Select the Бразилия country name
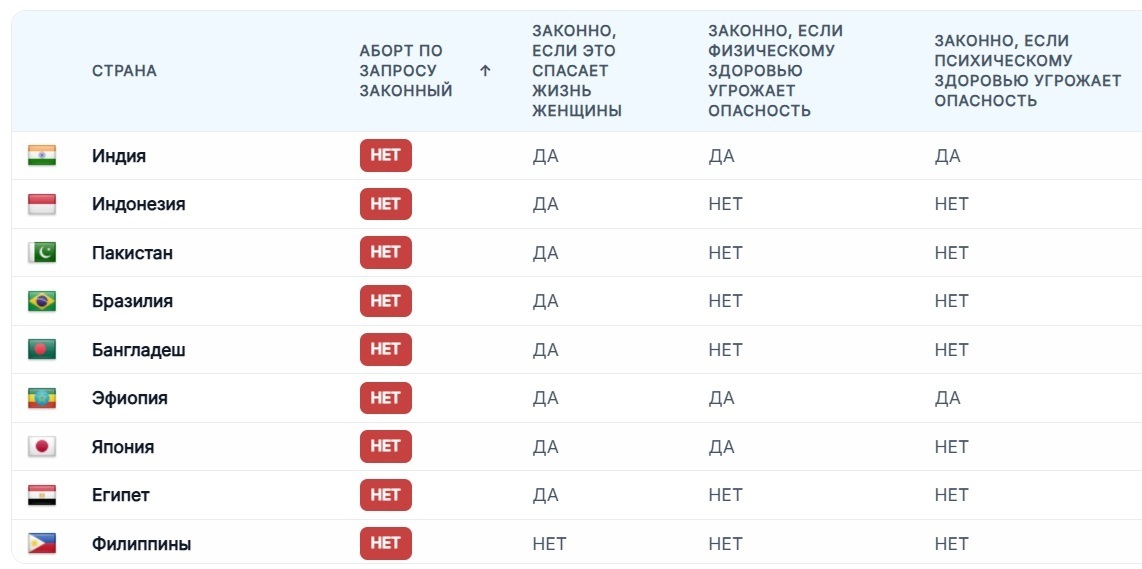Screen dimensions: 1142x569 pos(133,301)
